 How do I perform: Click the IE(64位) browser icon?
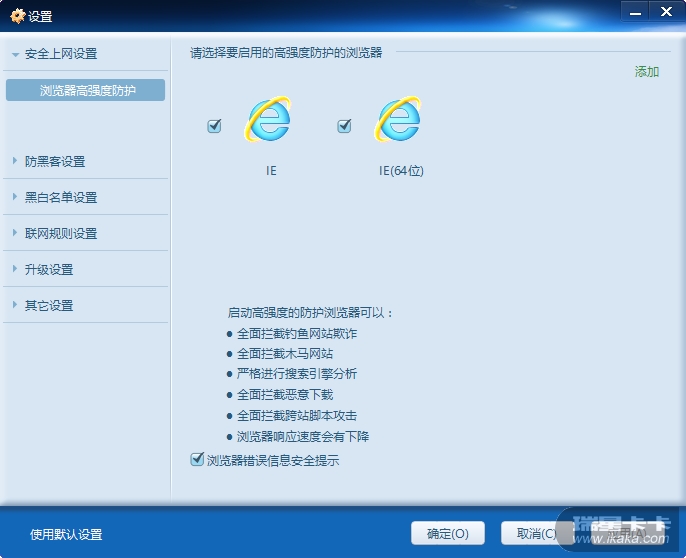pos(398,119)
